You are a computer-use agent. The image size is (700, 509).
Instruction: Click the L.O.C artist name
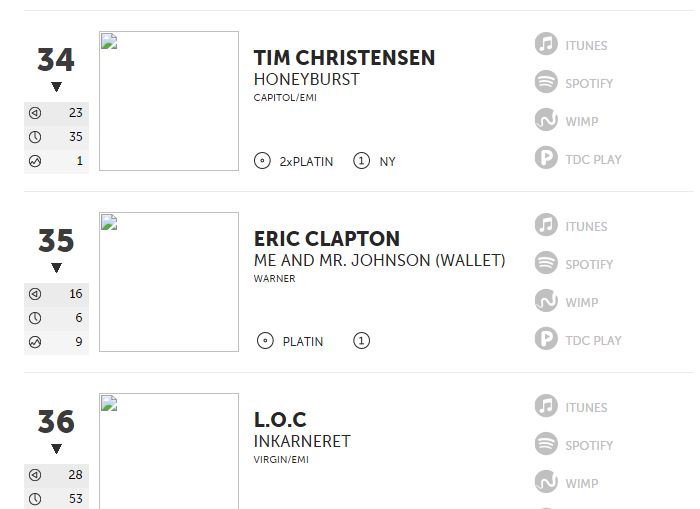click(280, 420)
